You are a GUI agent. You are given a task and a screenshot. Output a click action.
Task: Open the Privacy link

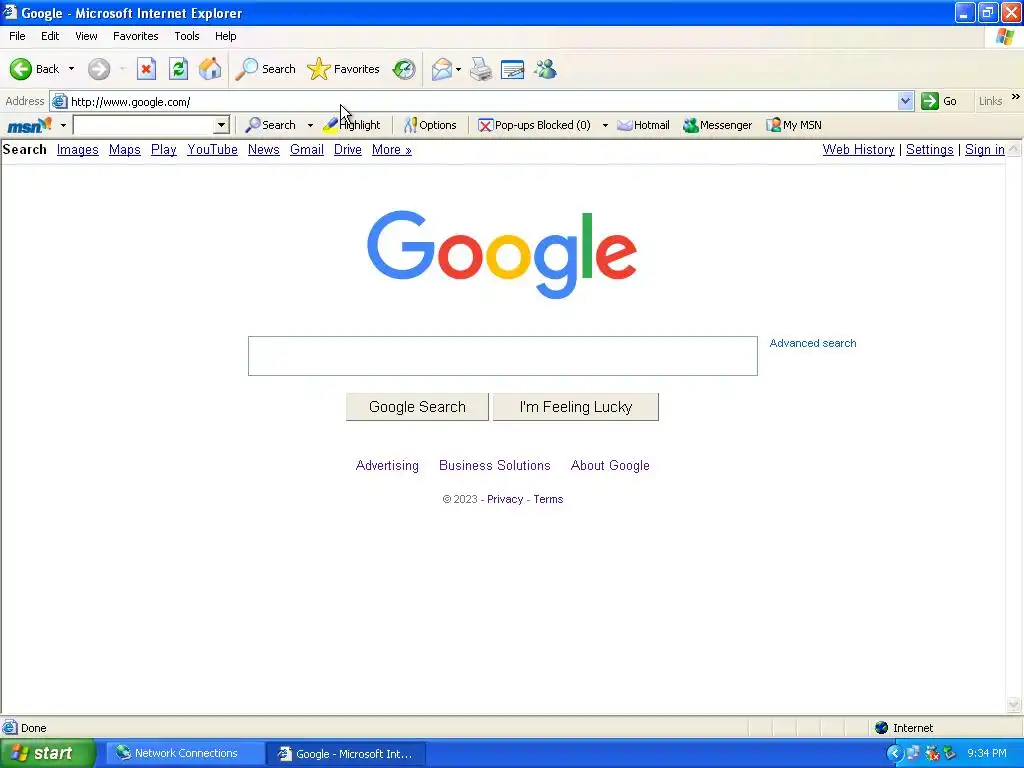[505, 499]
